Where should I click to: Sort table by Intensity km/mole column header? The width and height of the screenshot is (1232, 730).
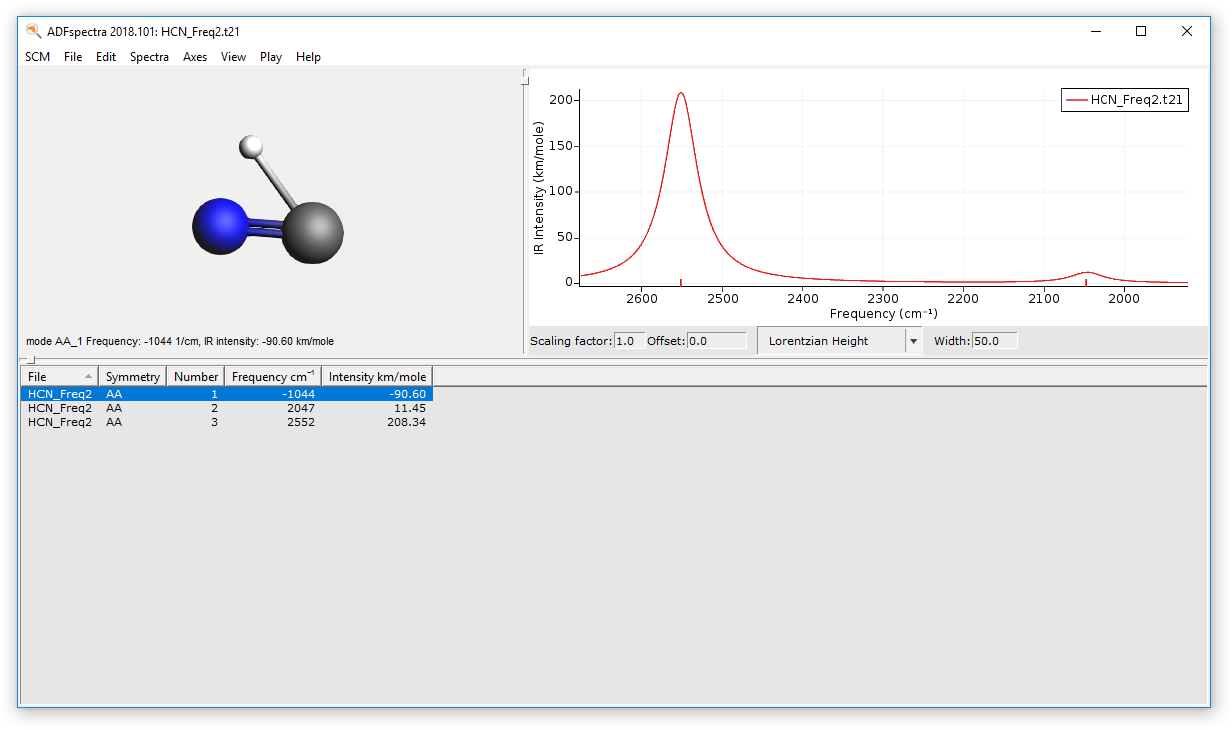pyautogui.click(x=377, y=377)
